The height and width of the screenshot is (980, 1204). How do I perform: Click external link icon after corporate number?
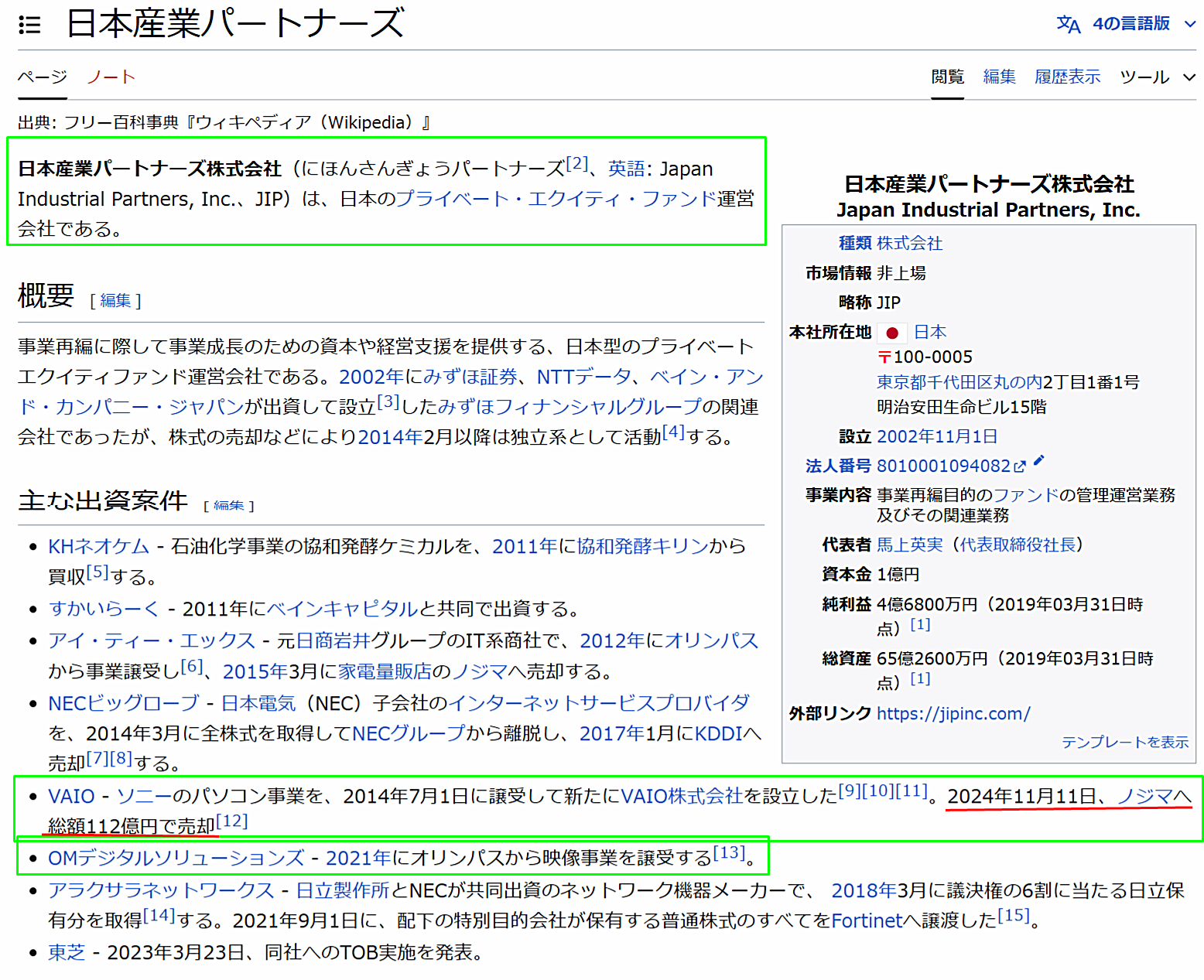coord(1020,466)
